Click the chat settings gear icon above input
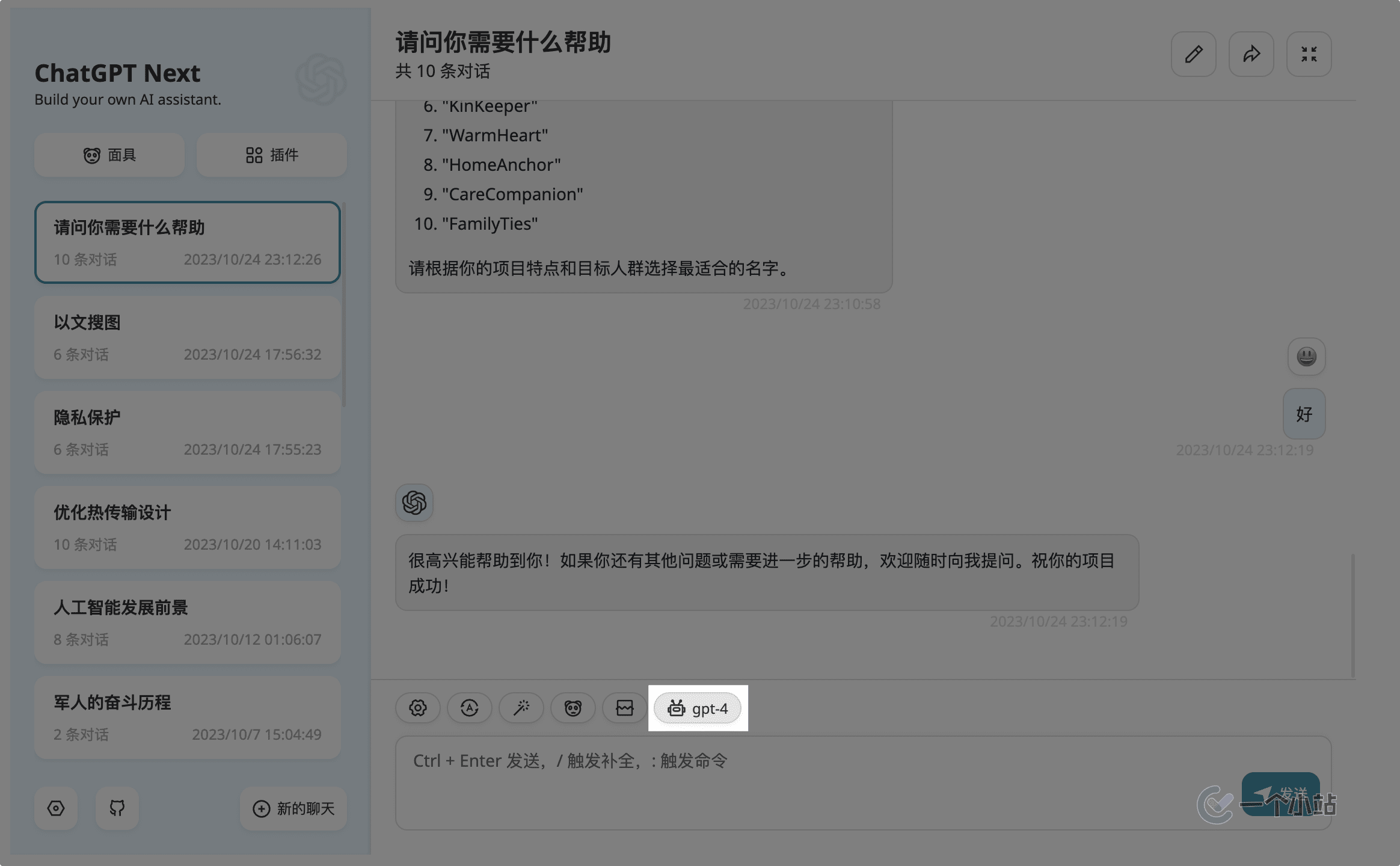 tap(418, 708)
